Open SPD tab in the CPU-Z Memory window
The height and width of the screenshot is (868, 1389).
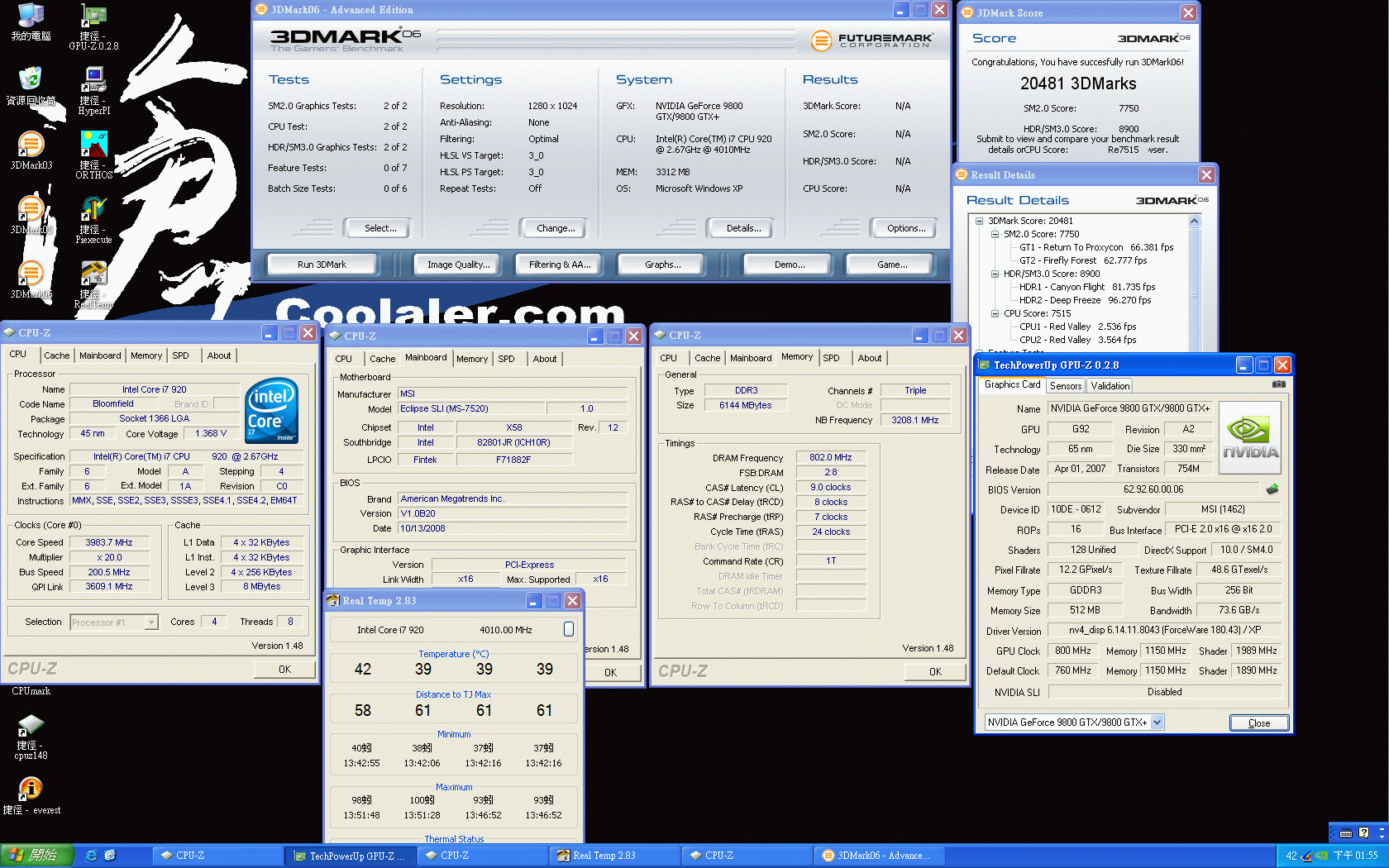click(831, 358)
